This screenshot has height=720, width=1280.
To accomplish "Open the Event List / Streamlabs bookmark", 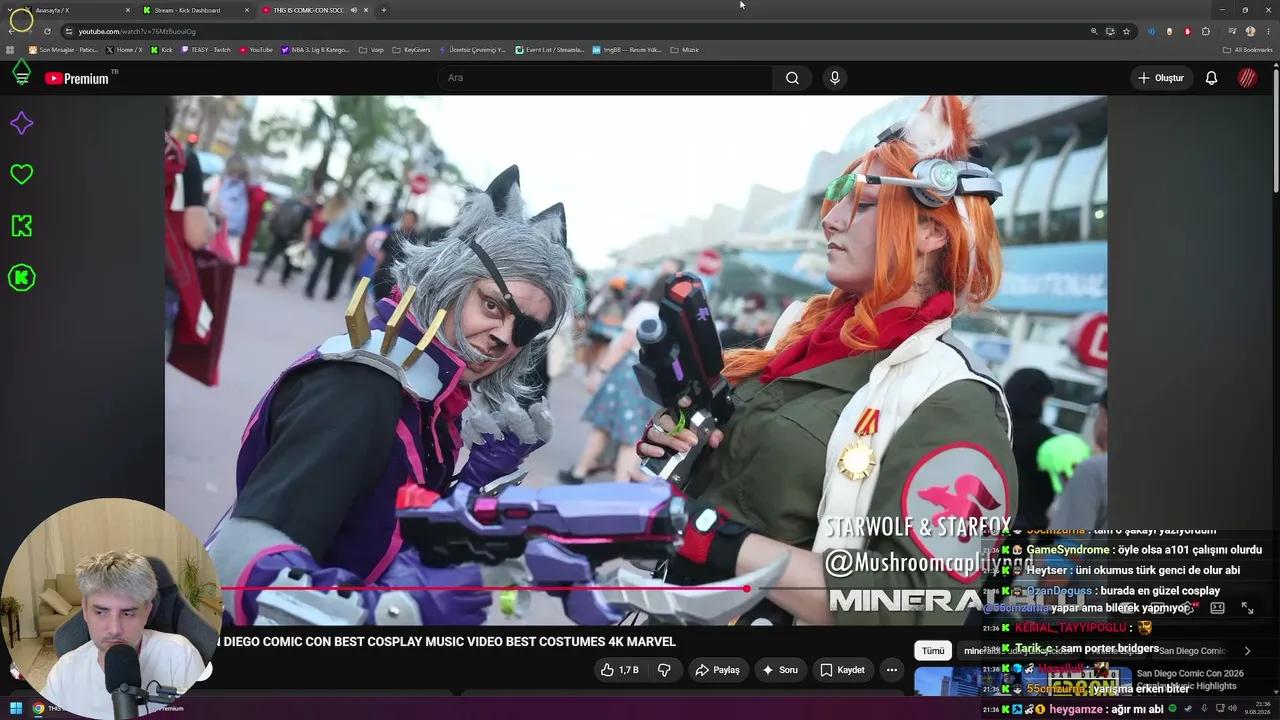I will coord(549,50).
